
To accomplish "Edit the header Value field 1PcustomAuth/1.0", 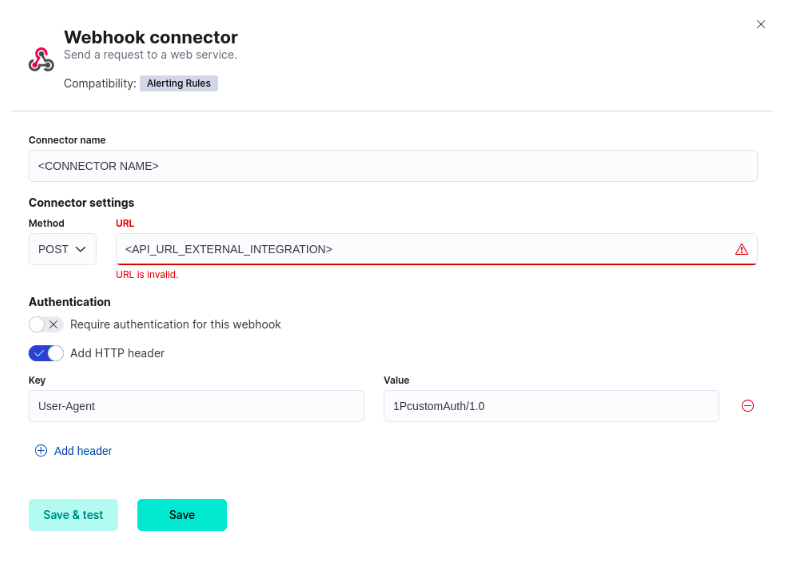I will (551, 406).
